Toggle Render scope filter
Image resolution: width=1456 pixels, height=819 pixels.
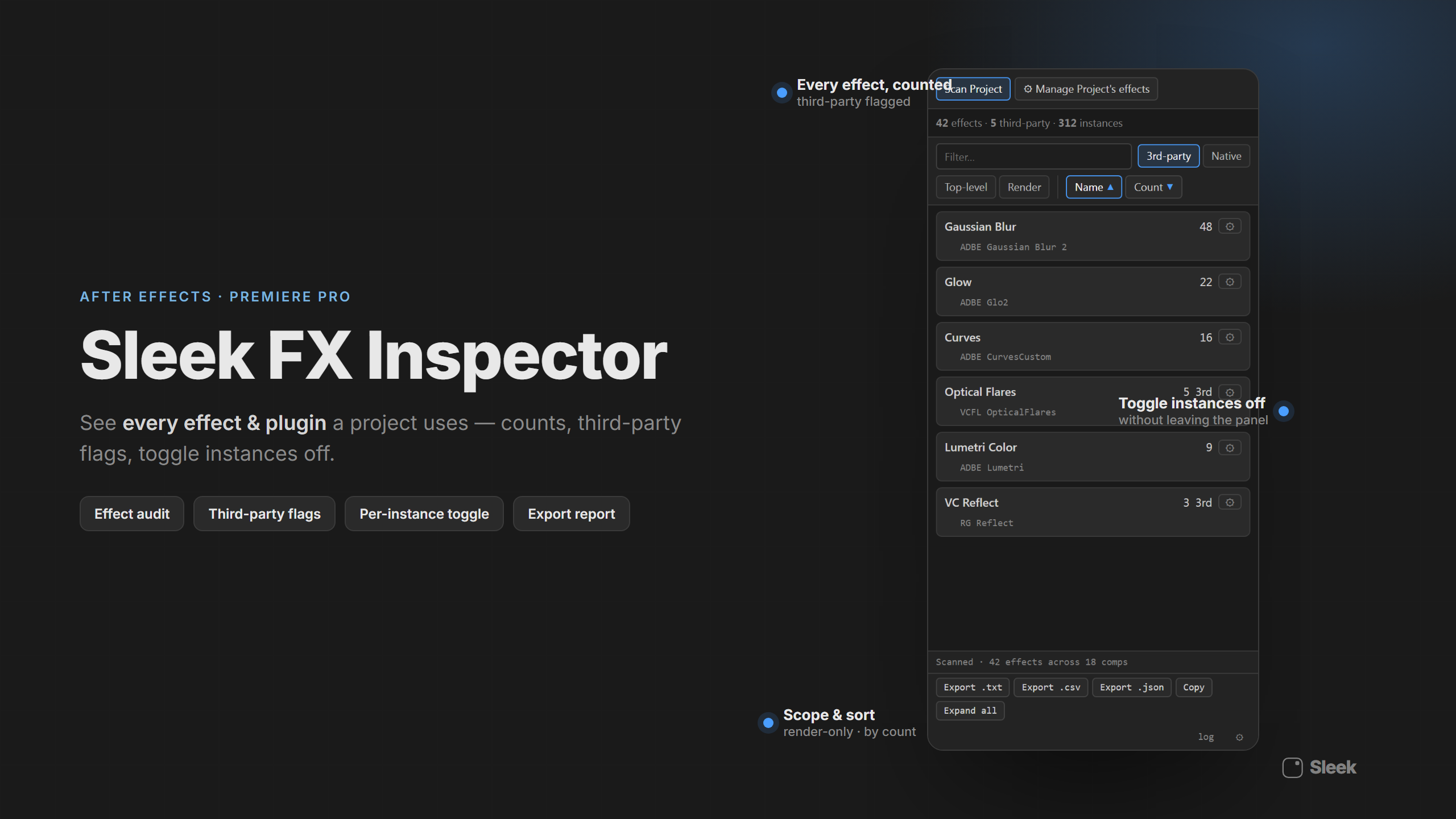[1024, 187]
